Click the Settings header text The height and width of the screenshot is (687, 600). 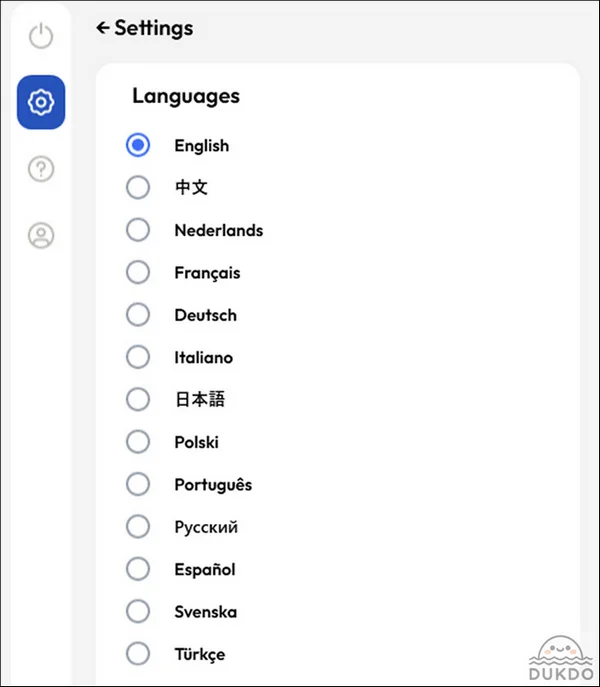pyautogui.click(x=153, y=28)
